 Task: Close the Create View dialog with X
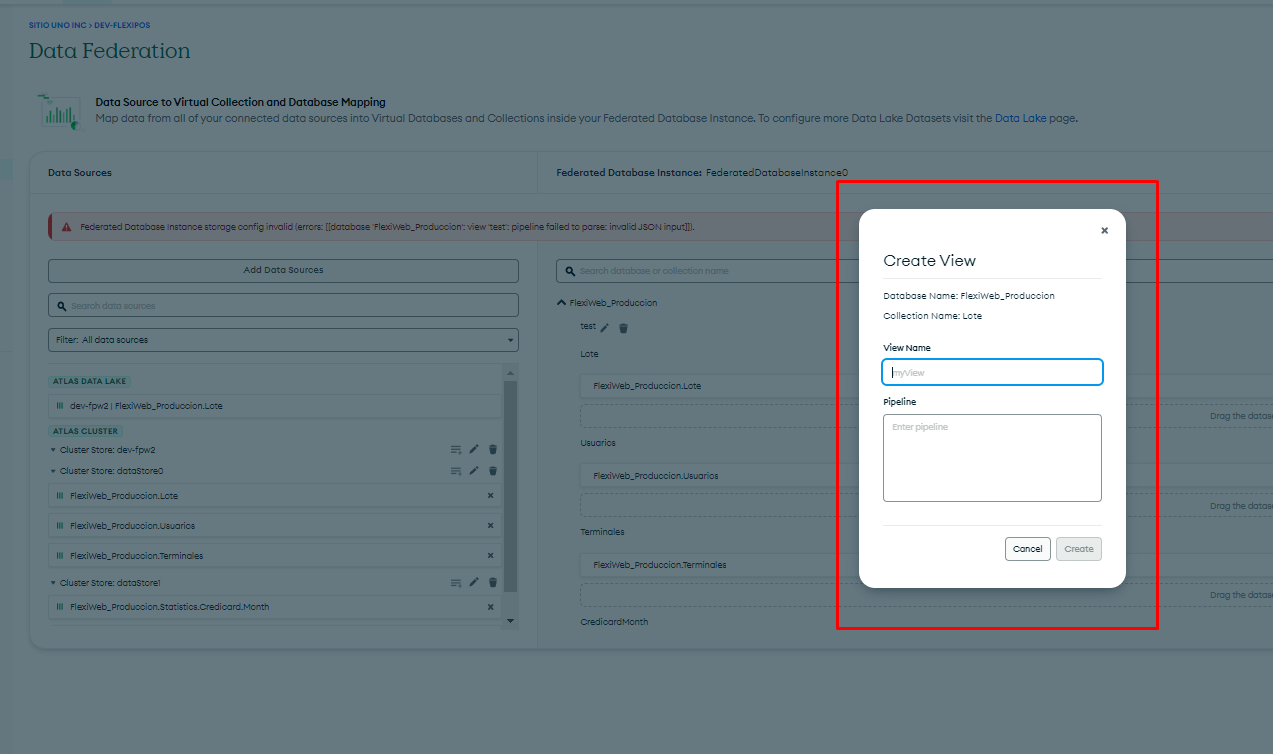tap(1104, 231)
